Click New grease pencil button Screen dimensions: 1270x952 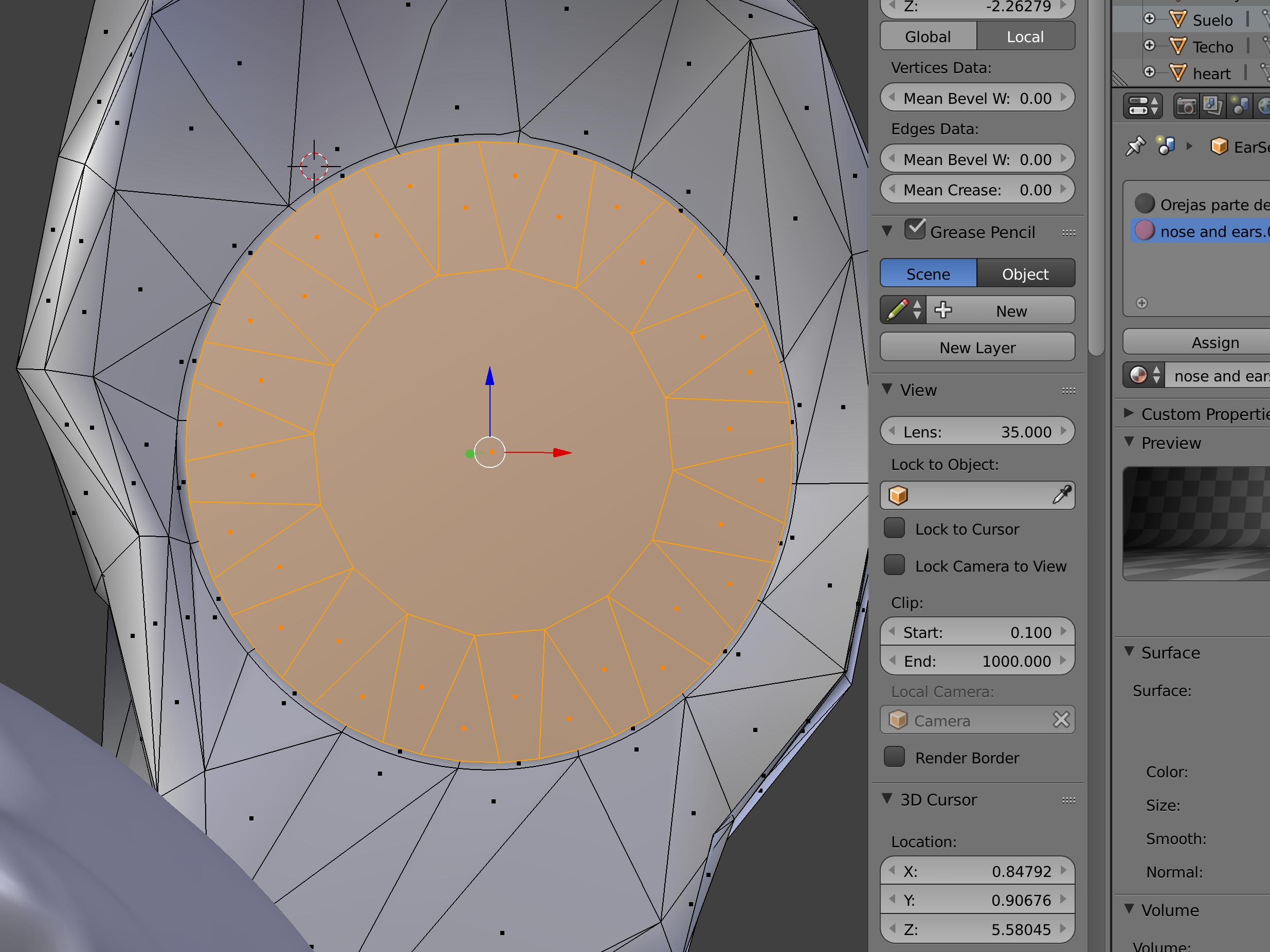(1000, 310)
